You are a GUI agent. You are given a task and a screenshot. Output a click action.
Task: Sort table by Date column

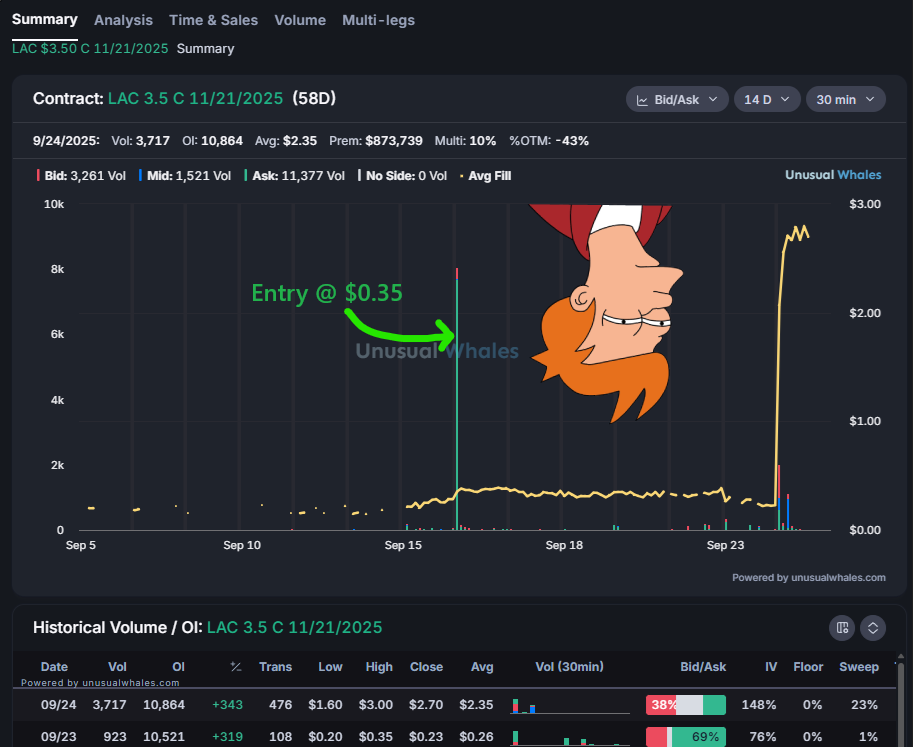pos(54,667)
